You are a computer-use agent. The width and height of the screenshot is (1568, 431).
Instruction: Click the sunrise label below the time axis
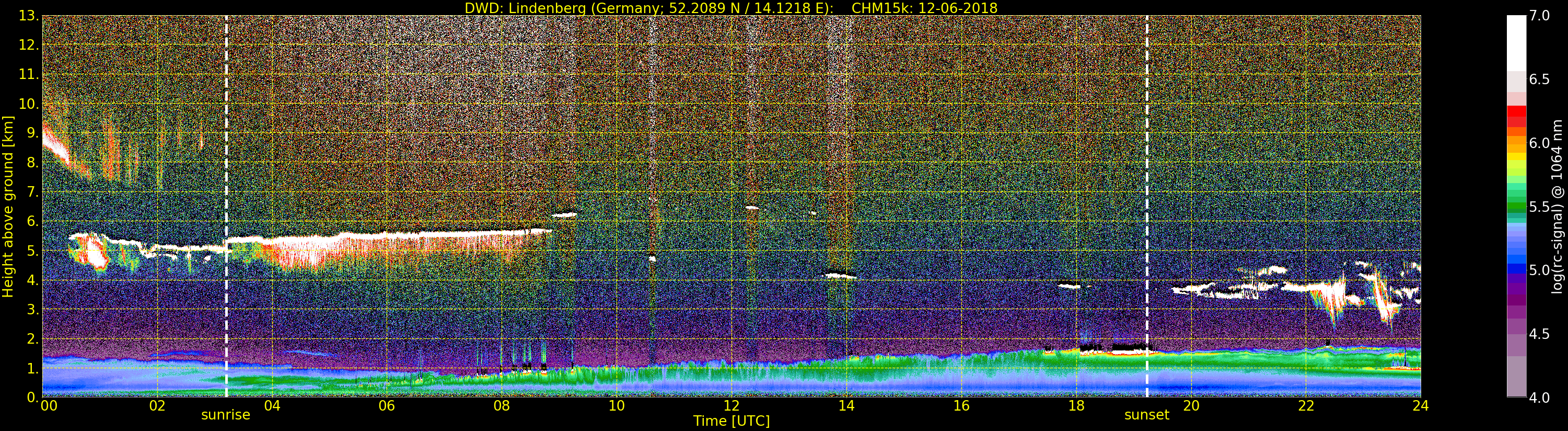point(225,415)
